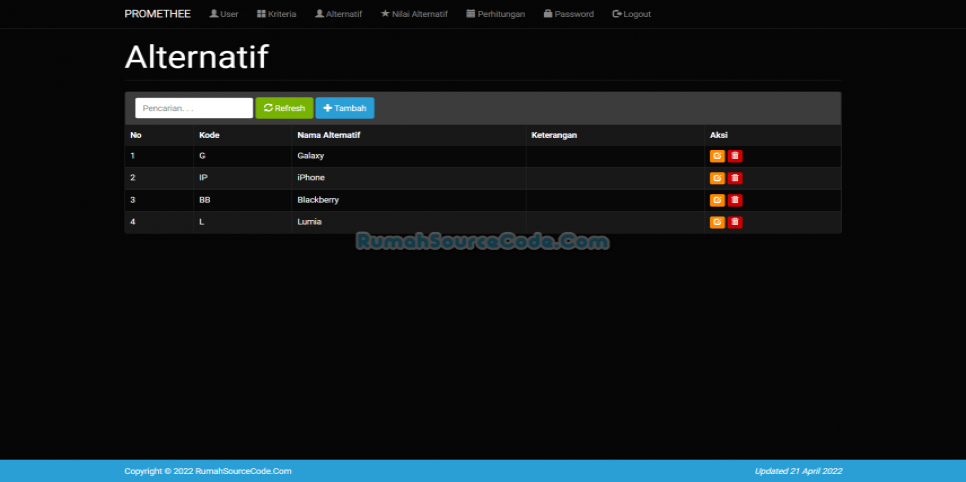Viewport: 966px width, 482px height.
Task: Select Alternatif in the navigation bar
Action: (338, 14)
